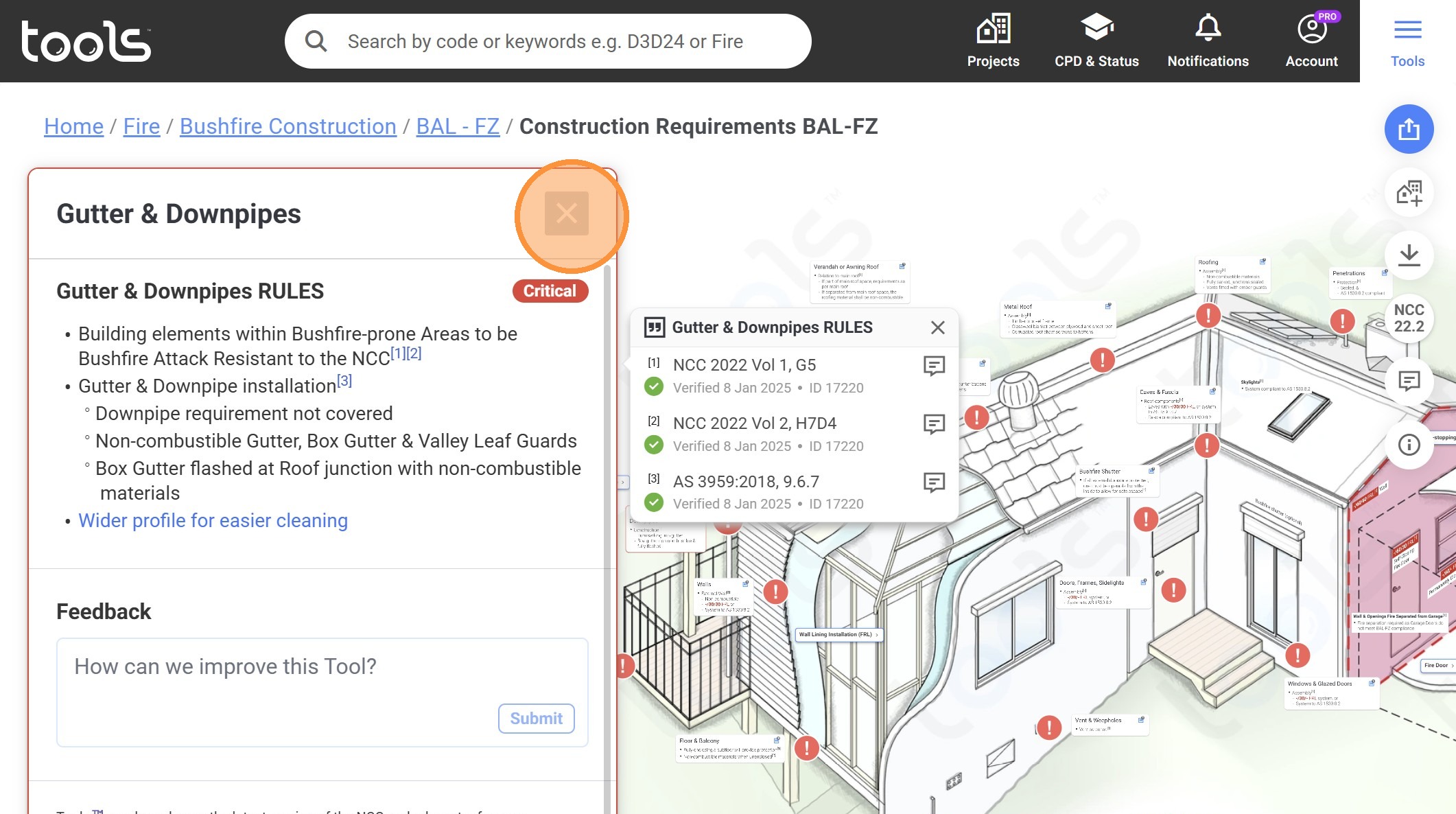Screen dimensions: 1456x814
Task: Open CPD & Status section
Action: [x=1096, y=41]
